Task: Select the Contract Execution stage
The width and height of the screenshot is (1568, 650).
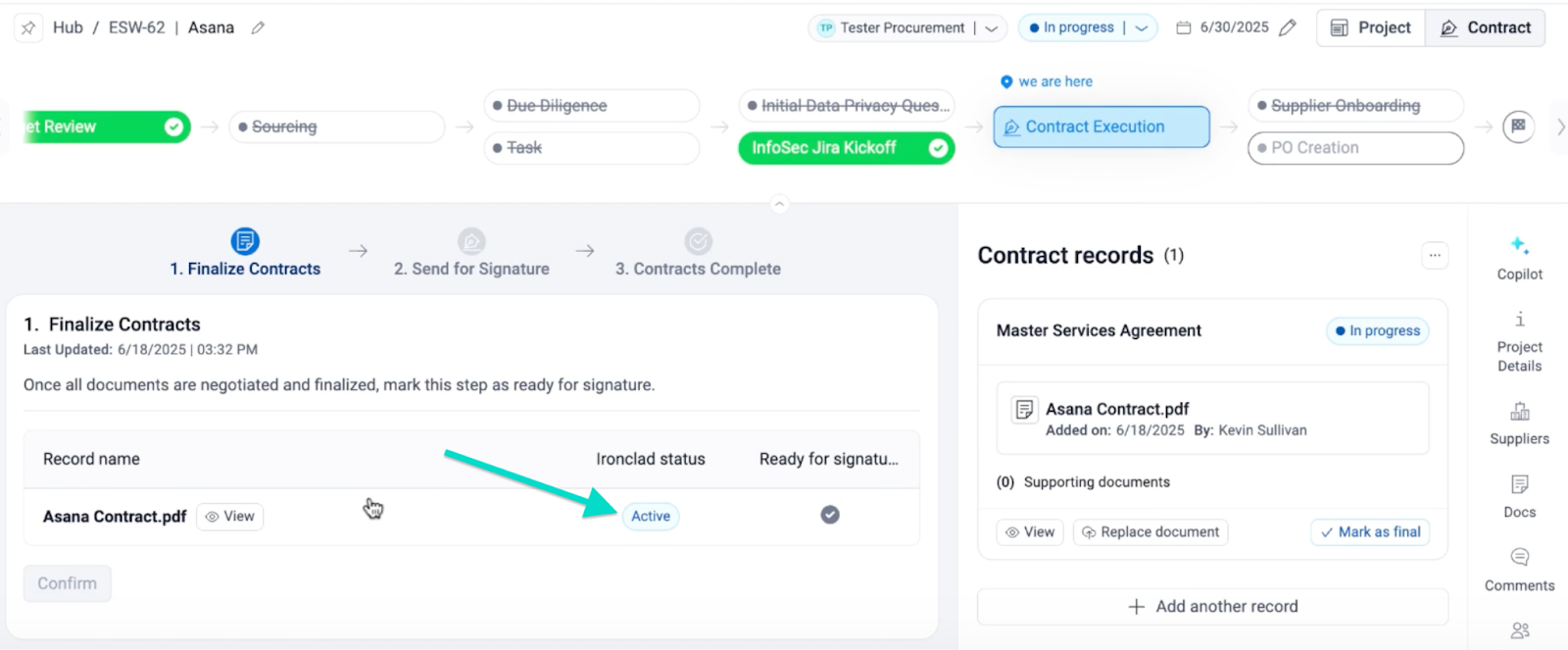Action: [1101, 126]
